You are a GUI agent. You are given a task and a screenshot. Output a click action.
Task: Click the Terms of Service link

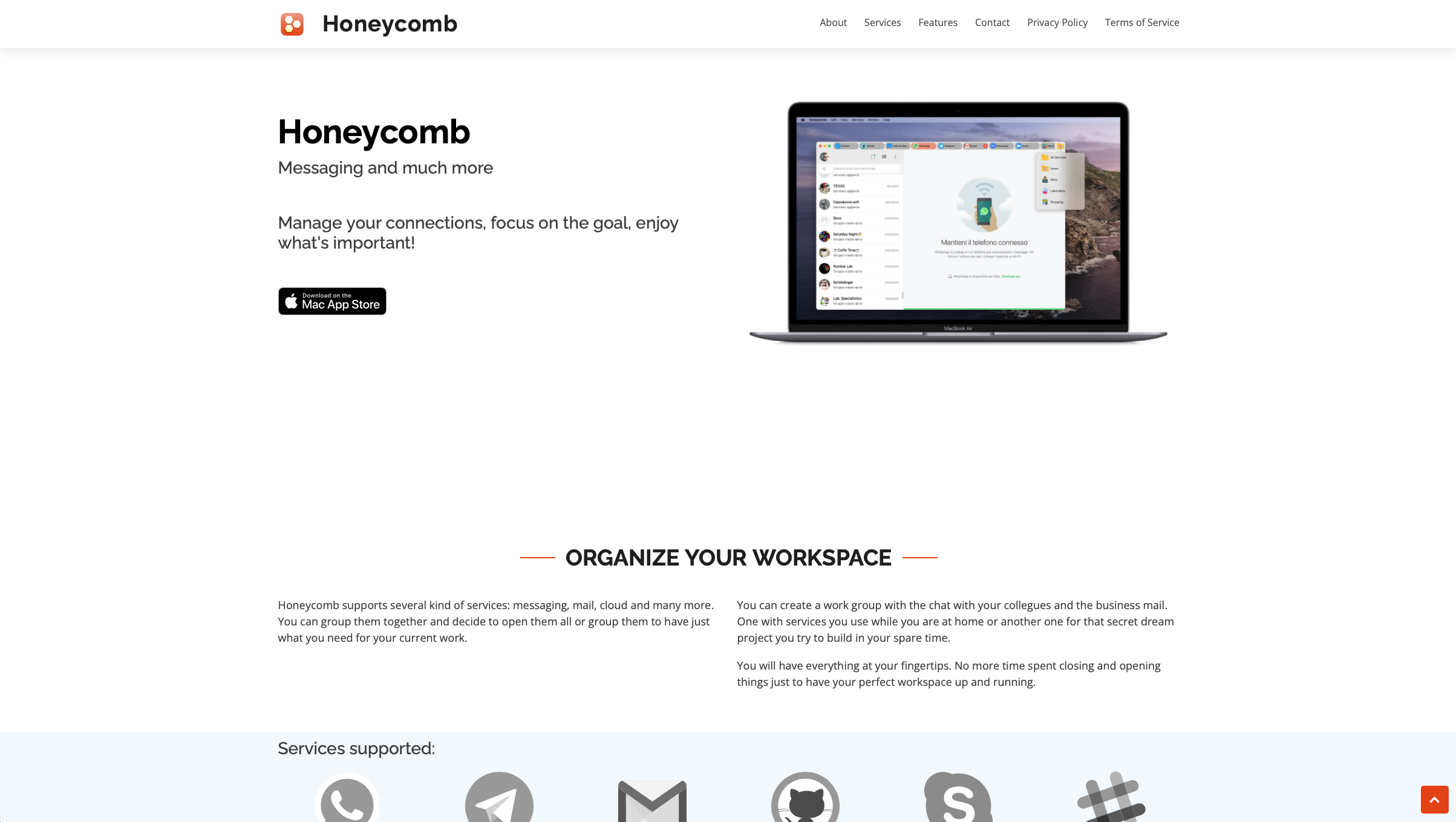click(1142, 22)
